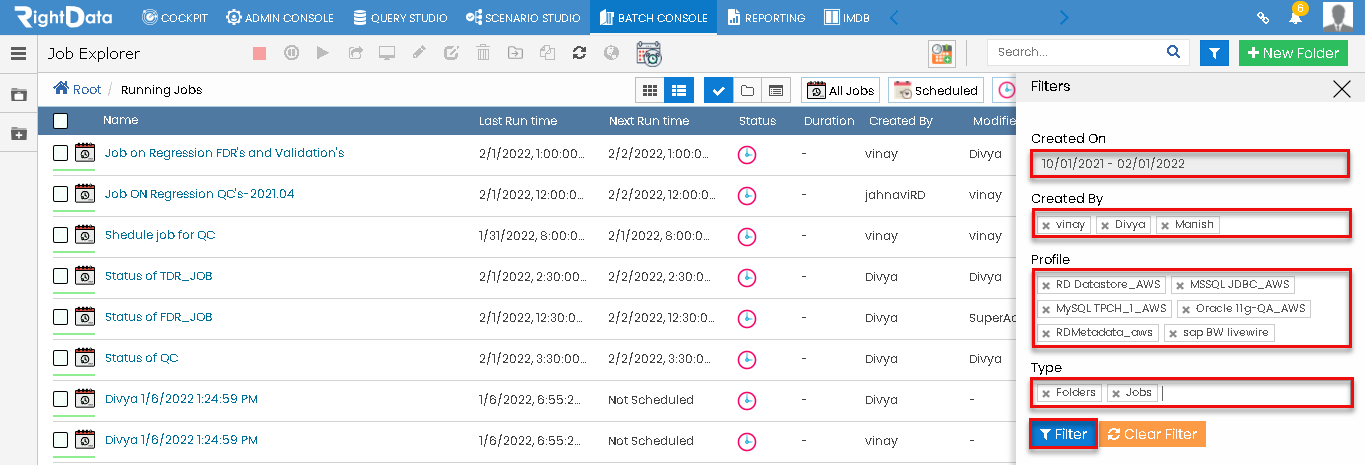Click the share/export arrow icon
The width and height of the screenshot is (1365, 465).
(355, 53)
